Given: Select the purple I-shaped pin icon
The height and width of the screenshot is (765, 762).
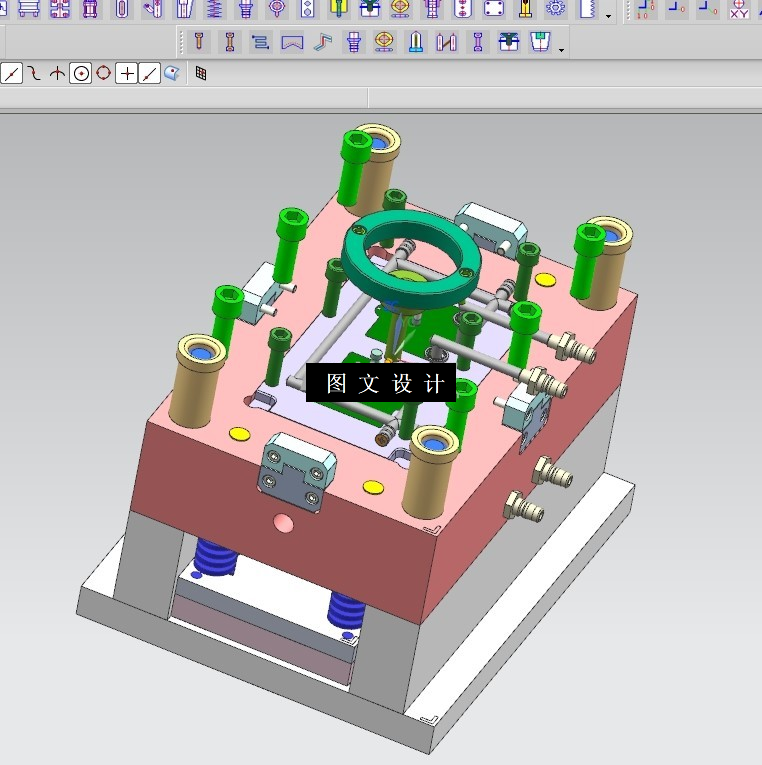Looking at the screenshot, I should [x=478, y=41].
